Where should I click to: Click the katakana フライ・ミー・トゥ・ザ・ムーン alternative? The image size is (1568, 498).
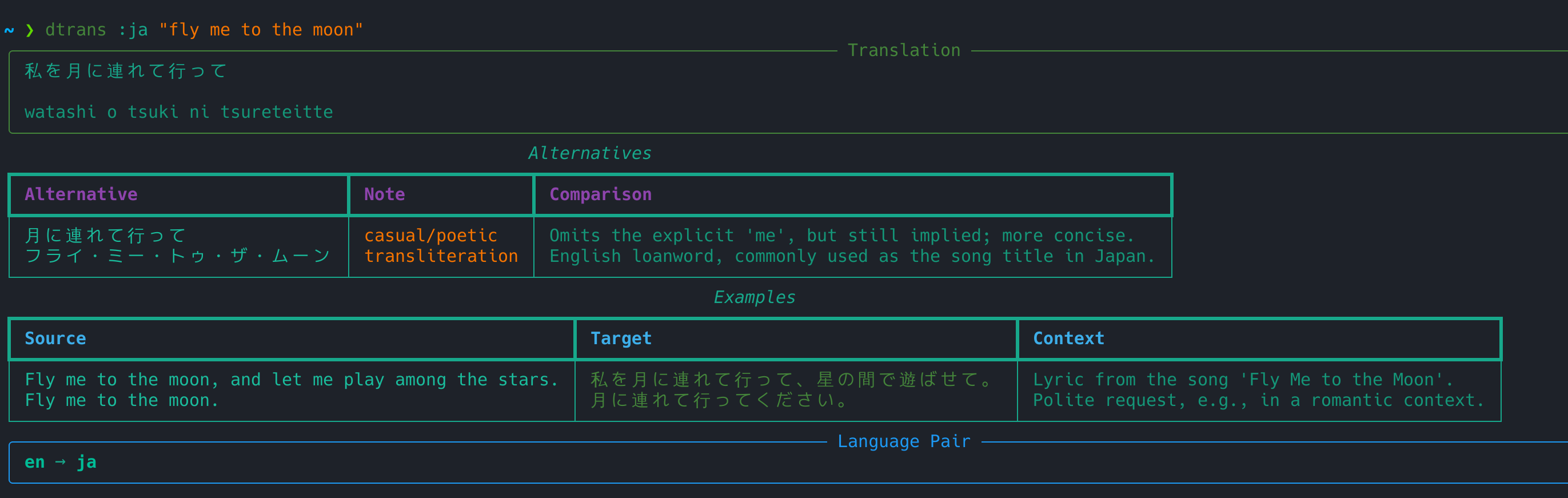[x=178, y=256]
